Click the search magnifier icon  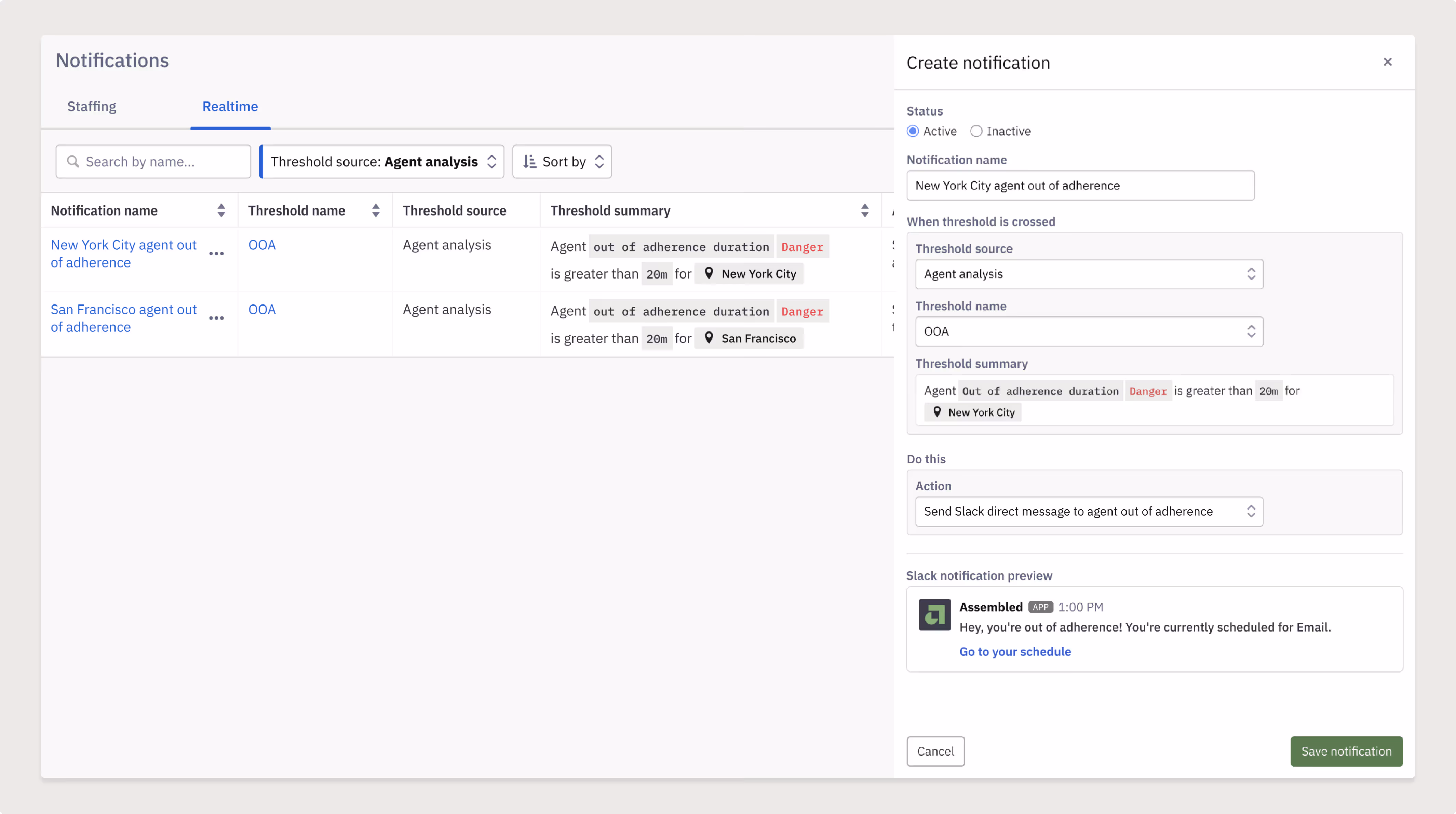point(73,162)
